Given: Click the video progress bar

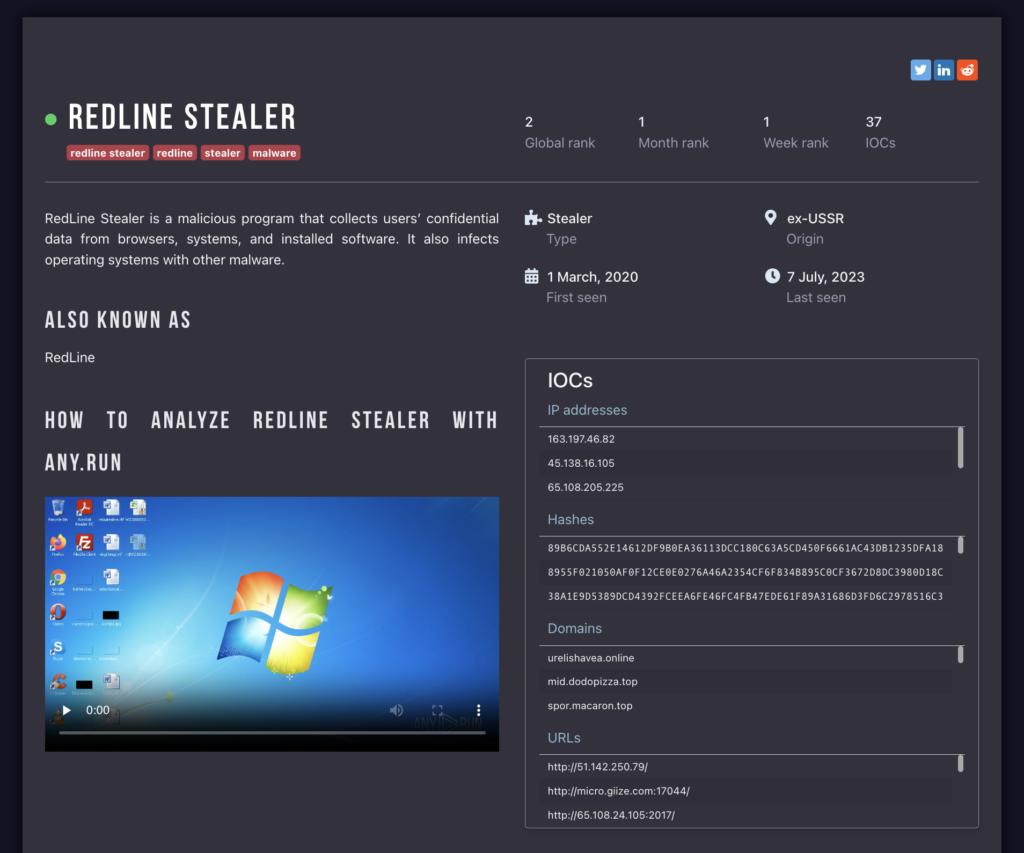Looking at the screenshot, I should click(x=272, y=733).
